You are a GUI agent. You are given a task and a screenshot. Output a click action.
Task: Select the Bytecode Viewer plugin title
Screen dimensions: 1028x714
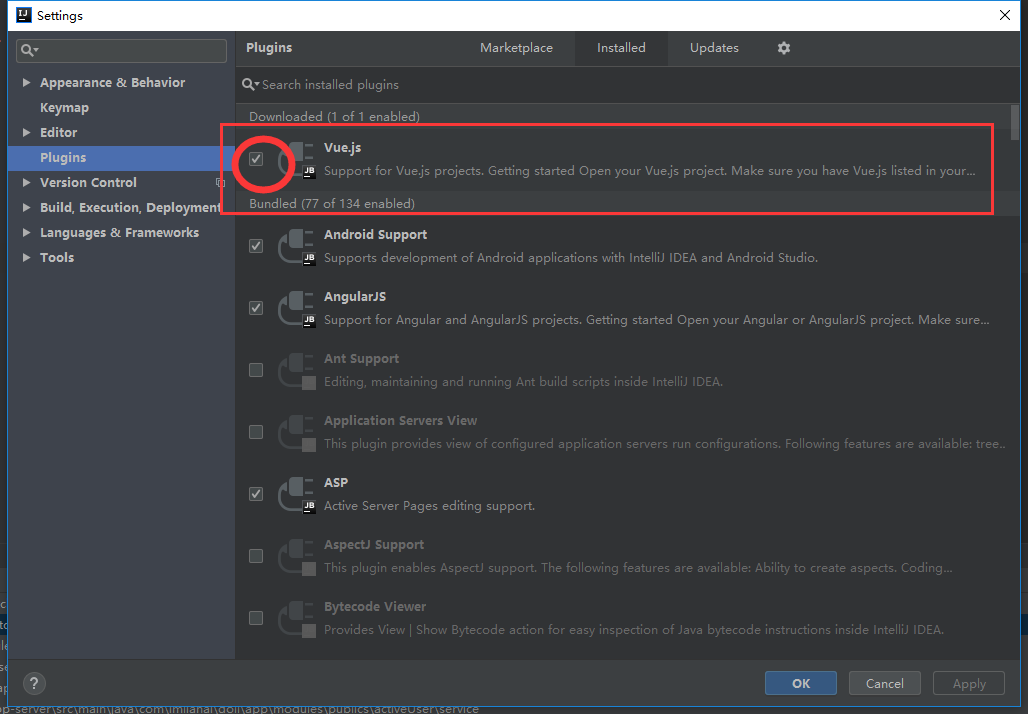tap(375, 606)
